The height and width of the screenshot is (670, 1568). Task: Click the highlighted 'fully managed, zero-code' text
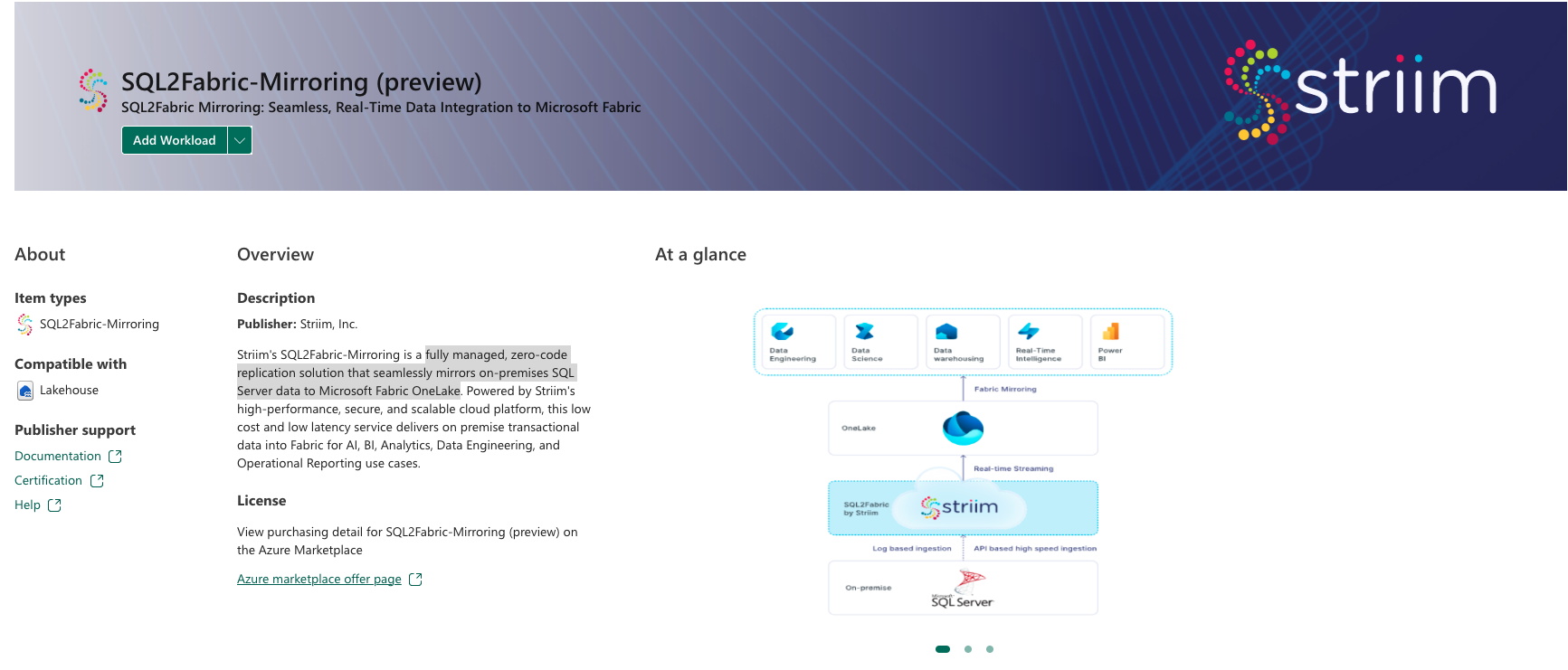[x=497, y=355]
